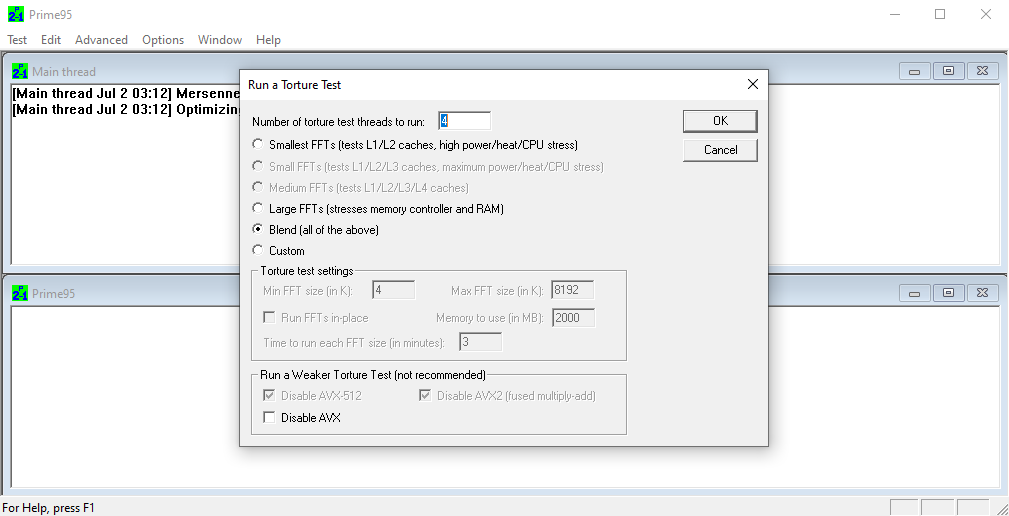Confirm the torture test with OK
1009x516 pixels.
[721, 121]
